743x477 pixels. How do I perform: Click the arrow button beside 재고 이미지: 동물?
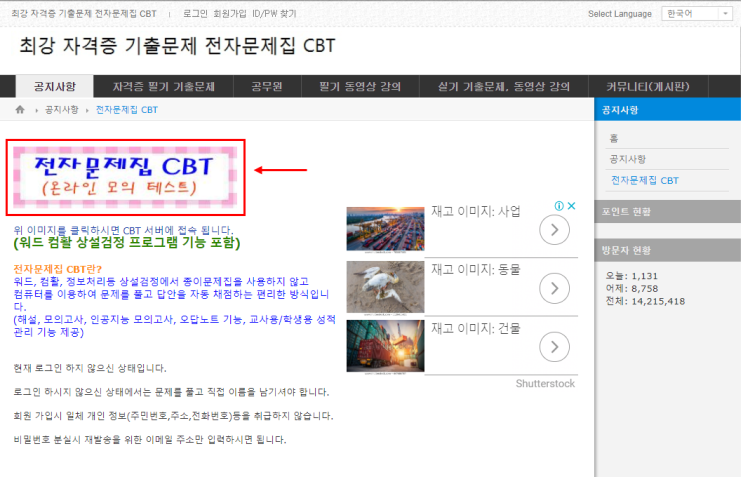[x=554, y=288]
